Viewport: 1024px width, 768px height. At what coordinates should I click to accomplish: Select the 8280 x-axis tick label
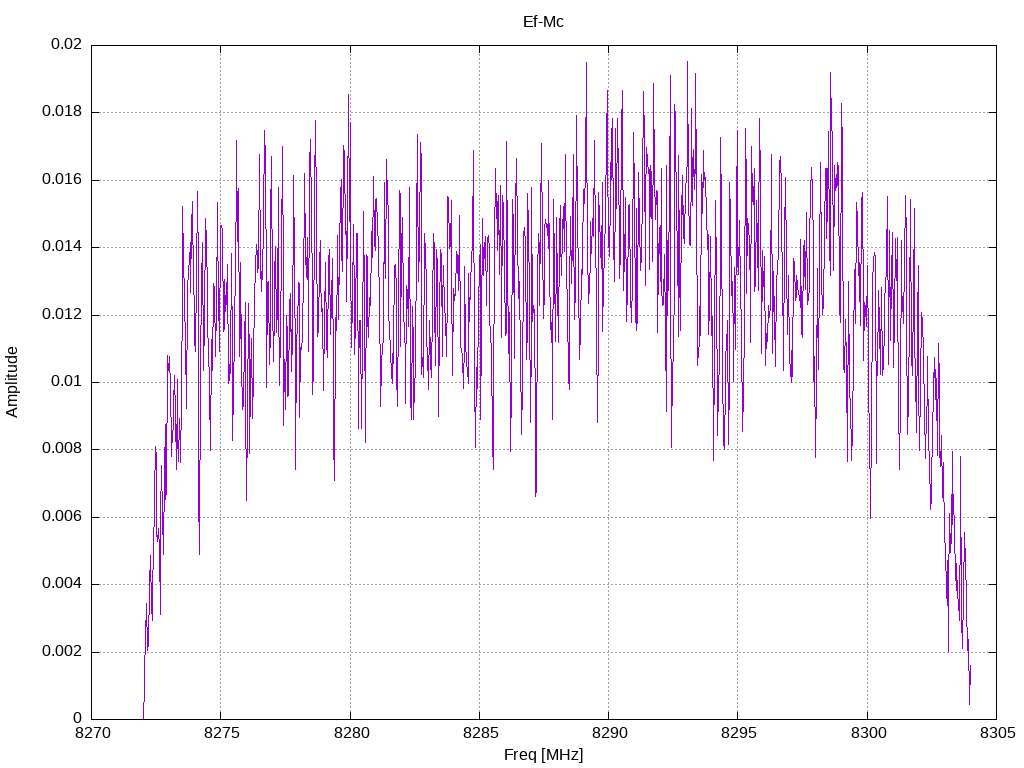pyautogui.click(x=351, y=733)
